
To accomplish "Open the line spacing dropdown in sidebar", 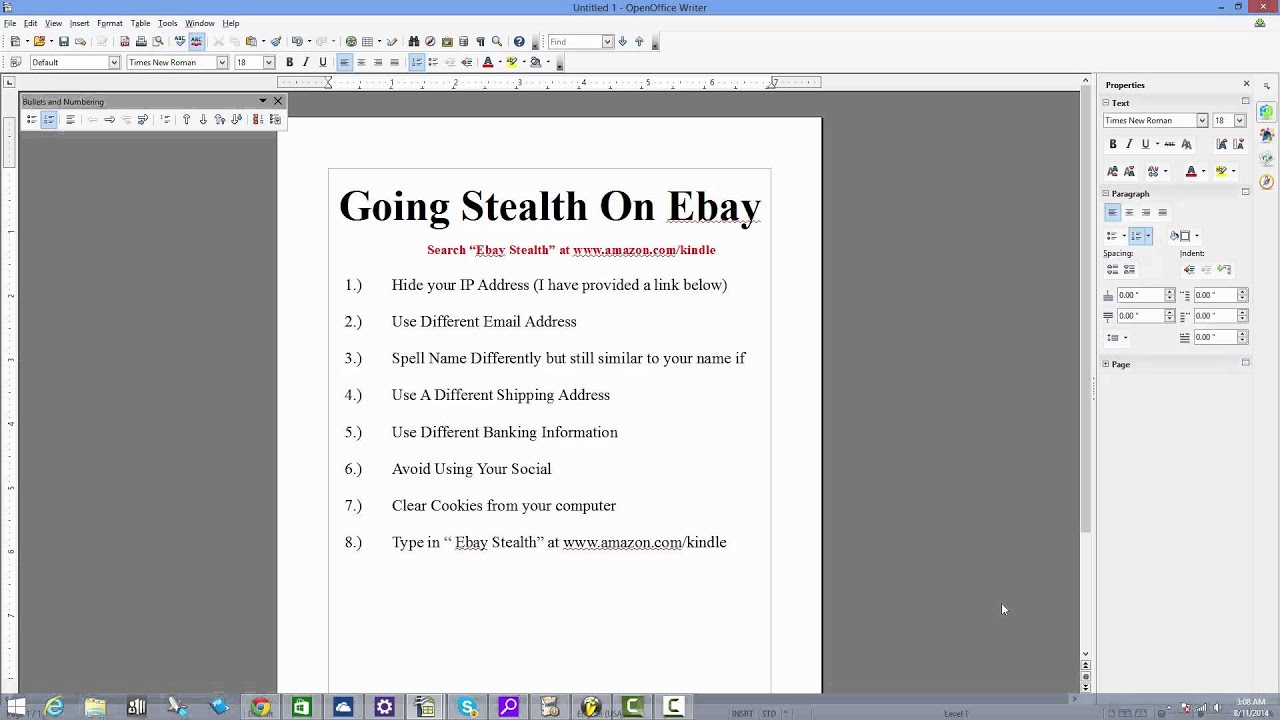I will pyautogui.click(x=1116, y=338).
